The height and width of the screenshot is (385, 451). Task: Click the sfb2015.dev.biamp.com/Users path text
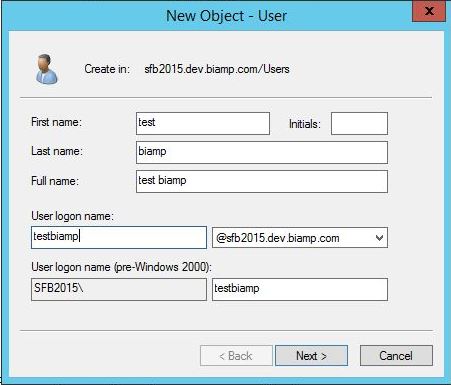pos(217,69)
